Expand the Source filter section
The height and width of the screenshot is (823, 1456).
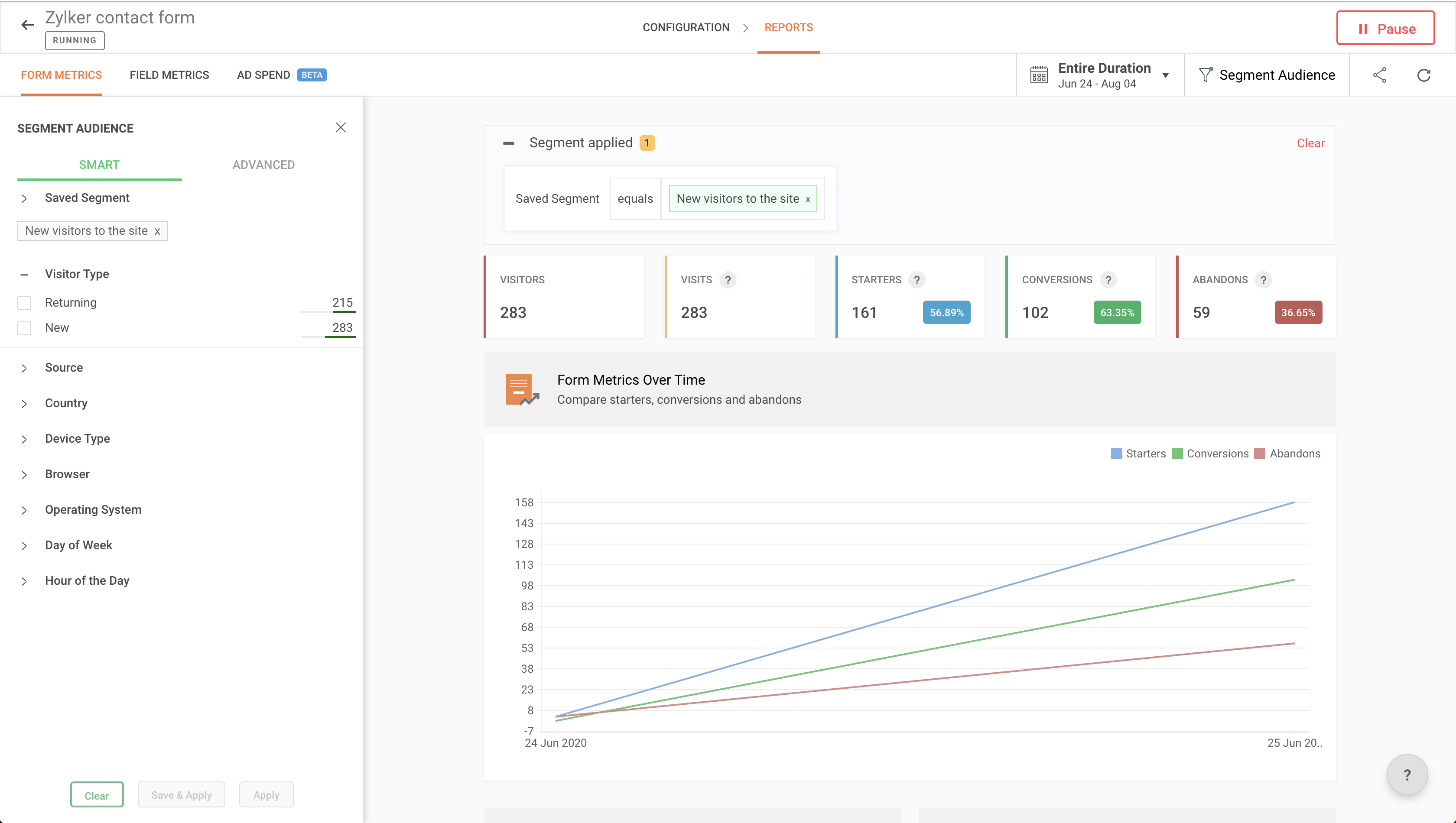pyautogui.click(x=63, y=368)
